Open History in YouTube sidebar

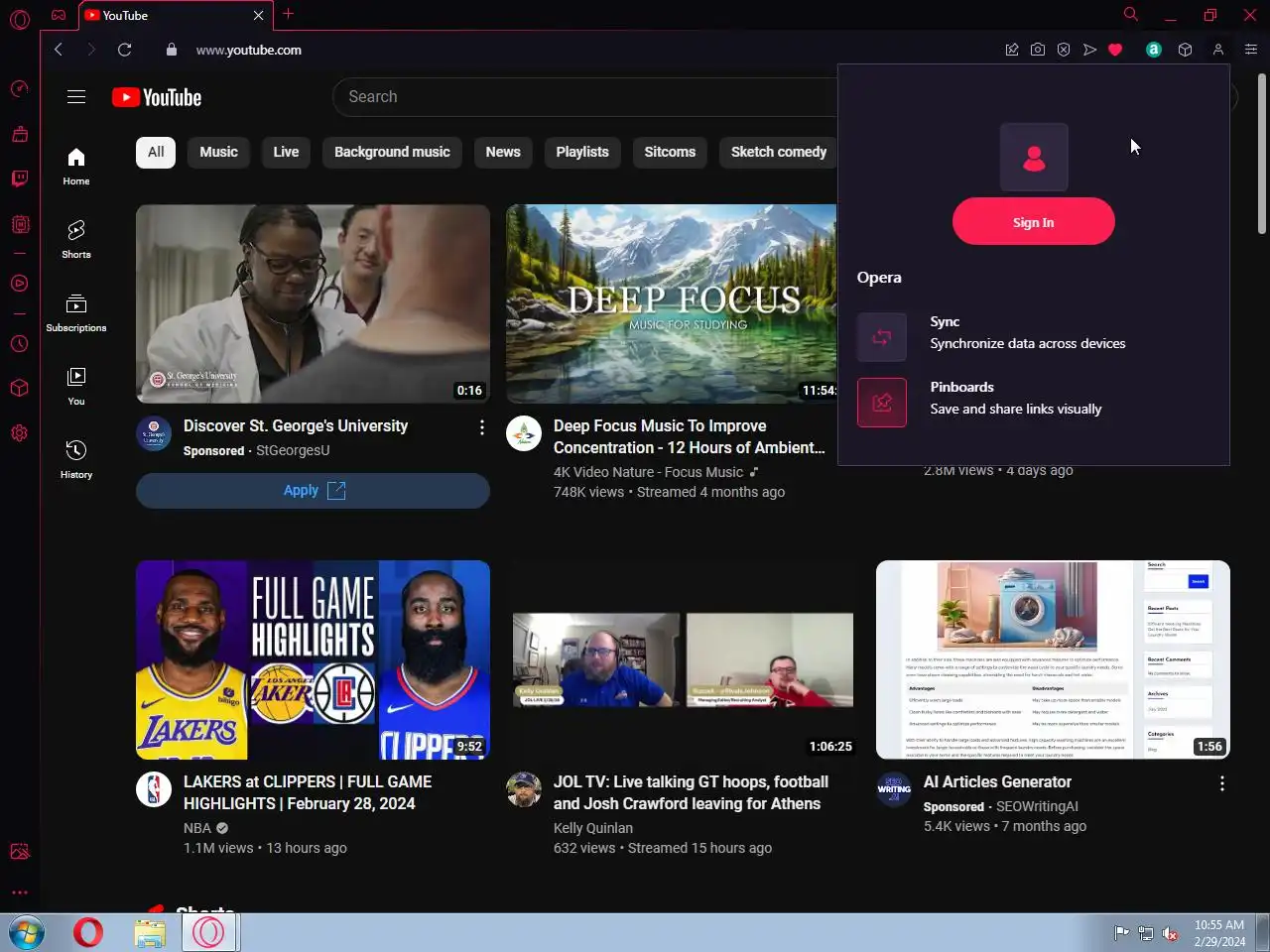tap(76, 460)
